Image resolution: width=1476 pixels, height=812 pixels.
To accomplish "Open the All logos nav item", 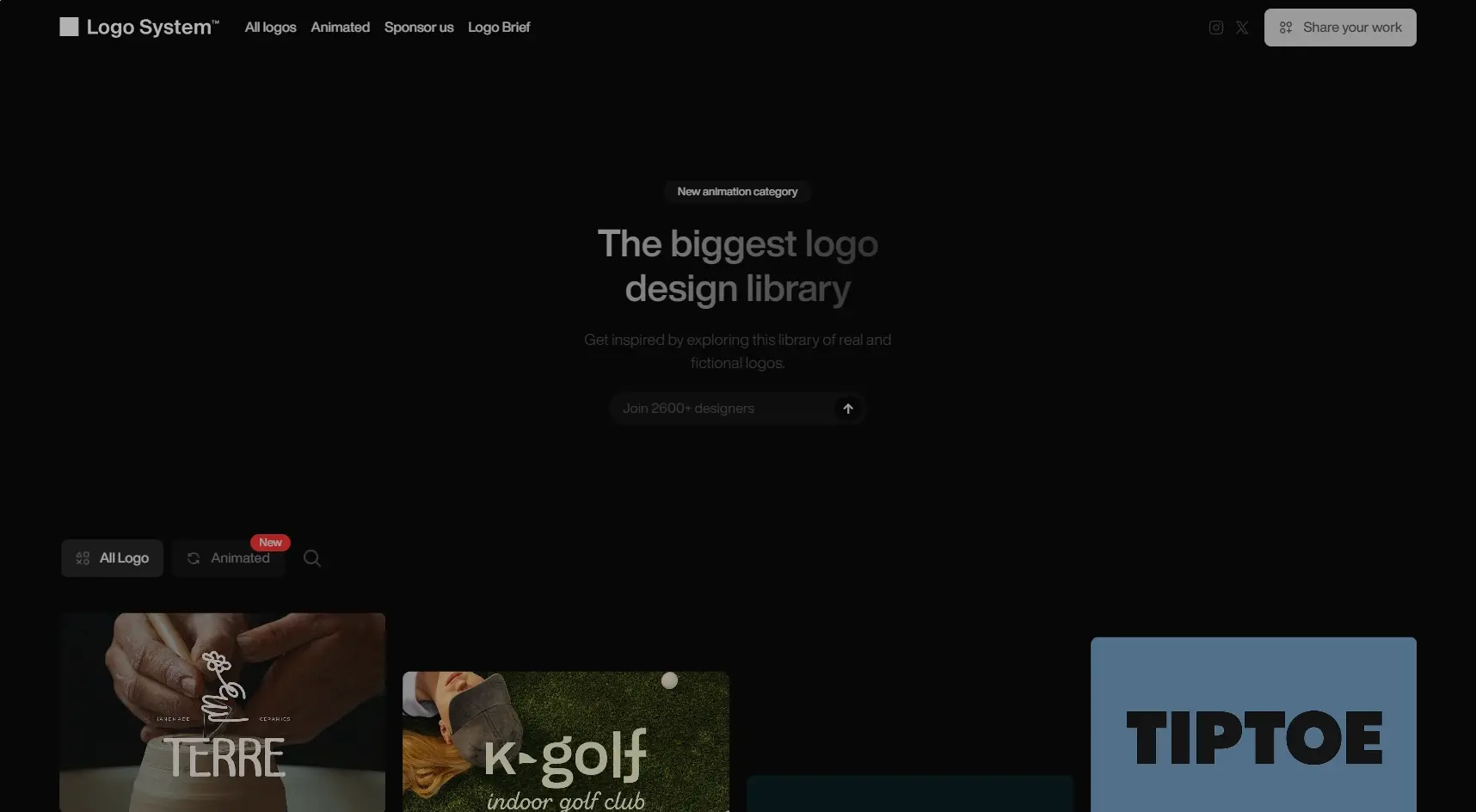I will tap(270, 28).
